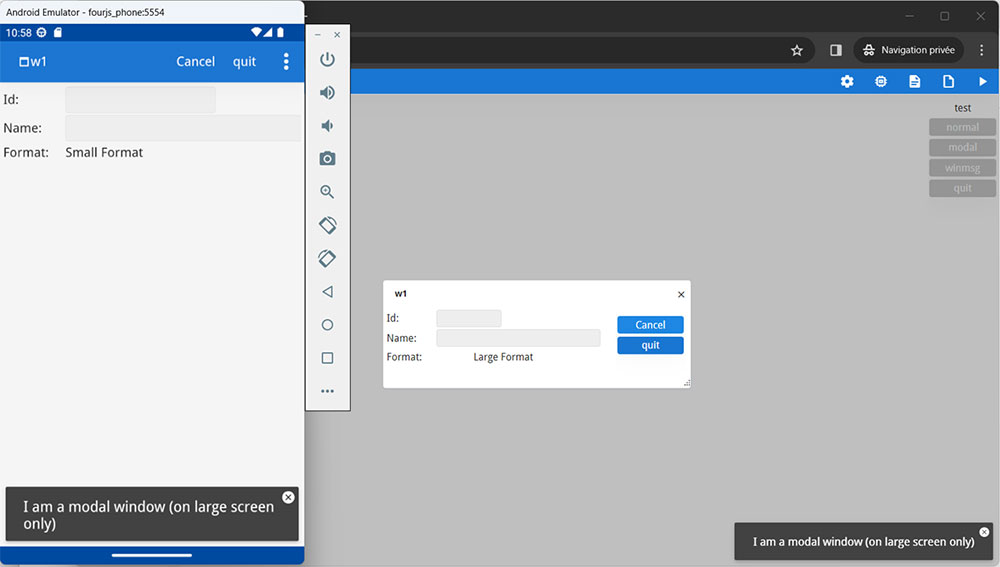1000x567 pixels.
Task: Open the browser side panel icon
Action: tap(835, 50)
